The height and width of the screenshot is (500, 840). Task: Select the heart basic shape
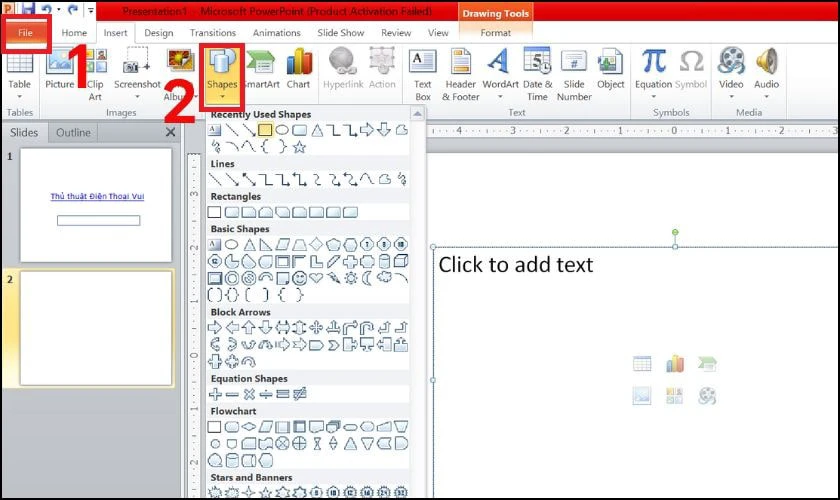pos(317,278)
